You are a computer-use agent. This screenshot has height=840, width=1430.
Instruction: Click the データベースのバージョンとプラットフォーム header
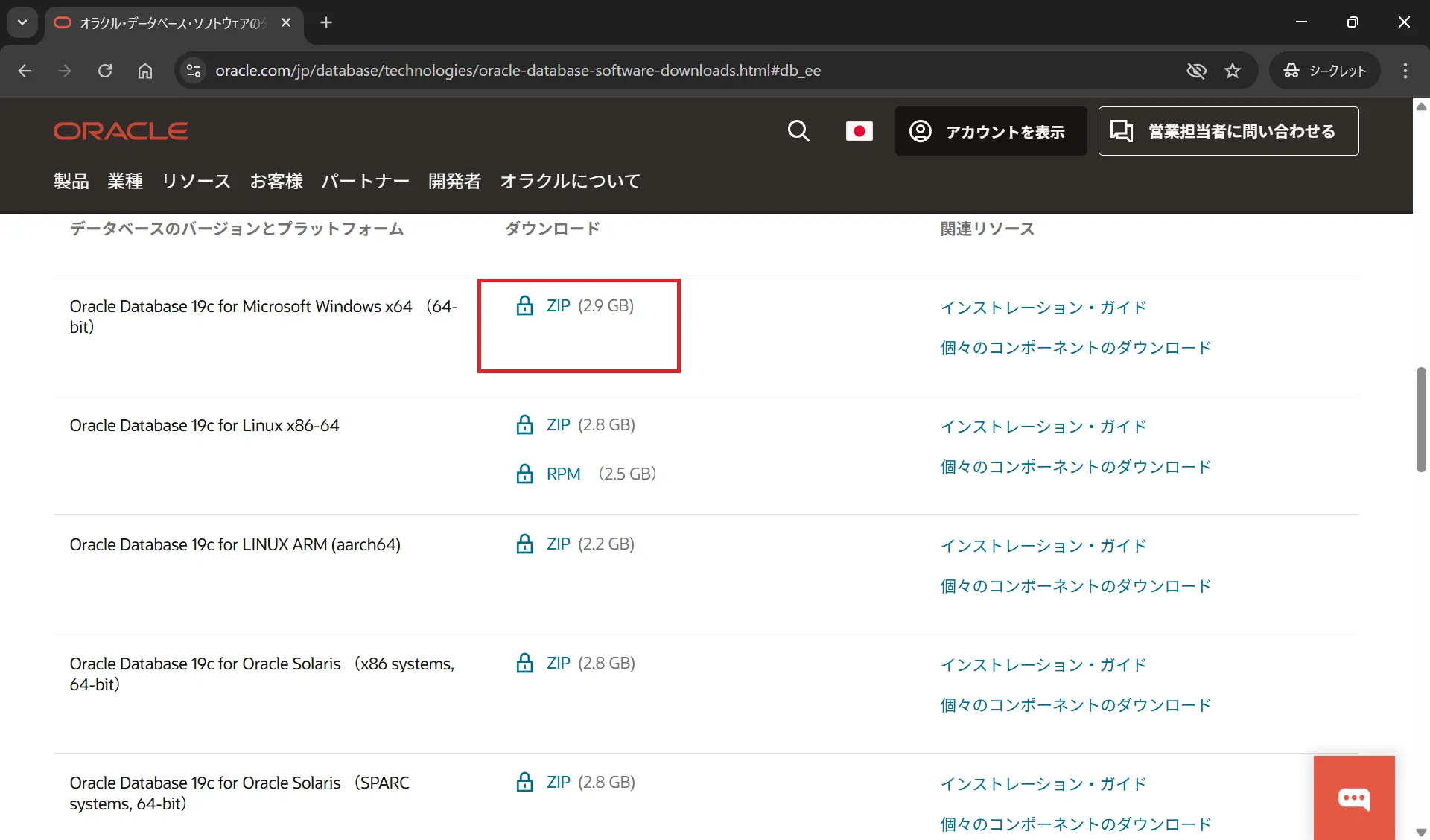tap(237, 229)
